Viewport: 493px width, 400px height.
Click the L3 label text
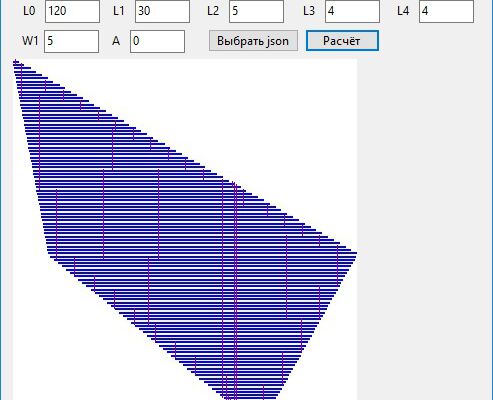click(309, 11)
